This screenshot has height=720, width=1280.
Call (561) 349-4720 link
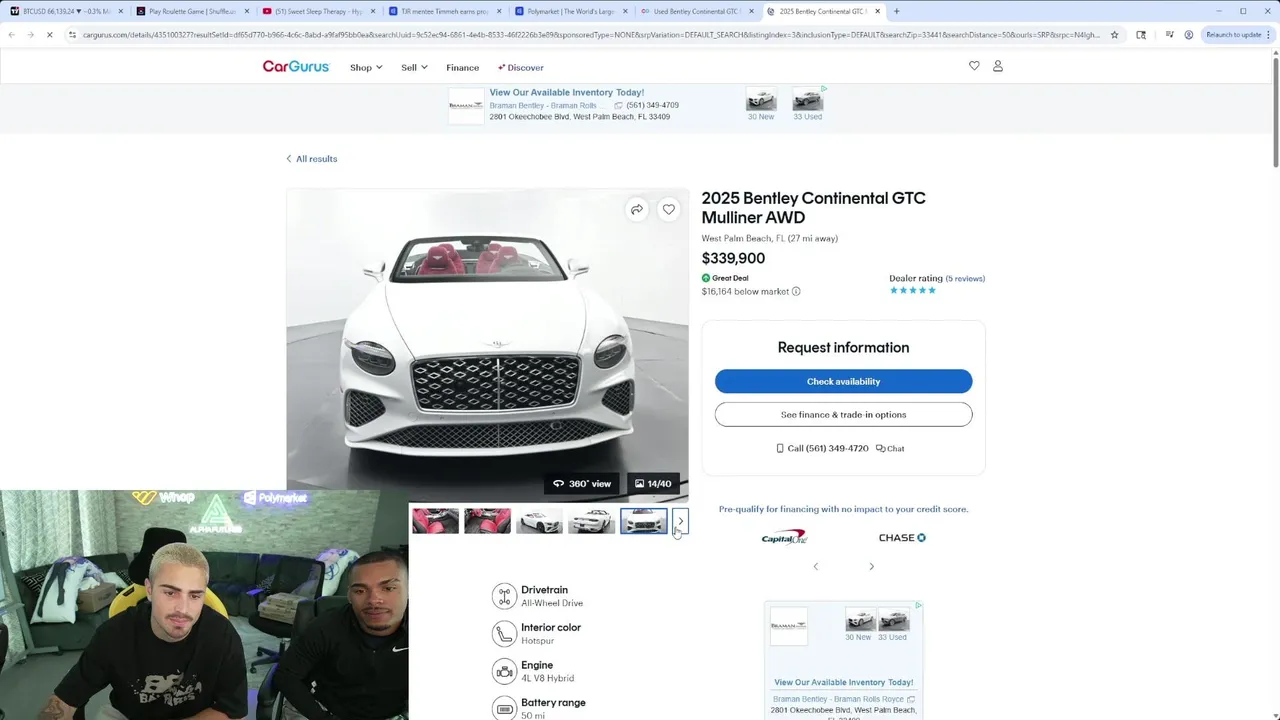[822, 448]
